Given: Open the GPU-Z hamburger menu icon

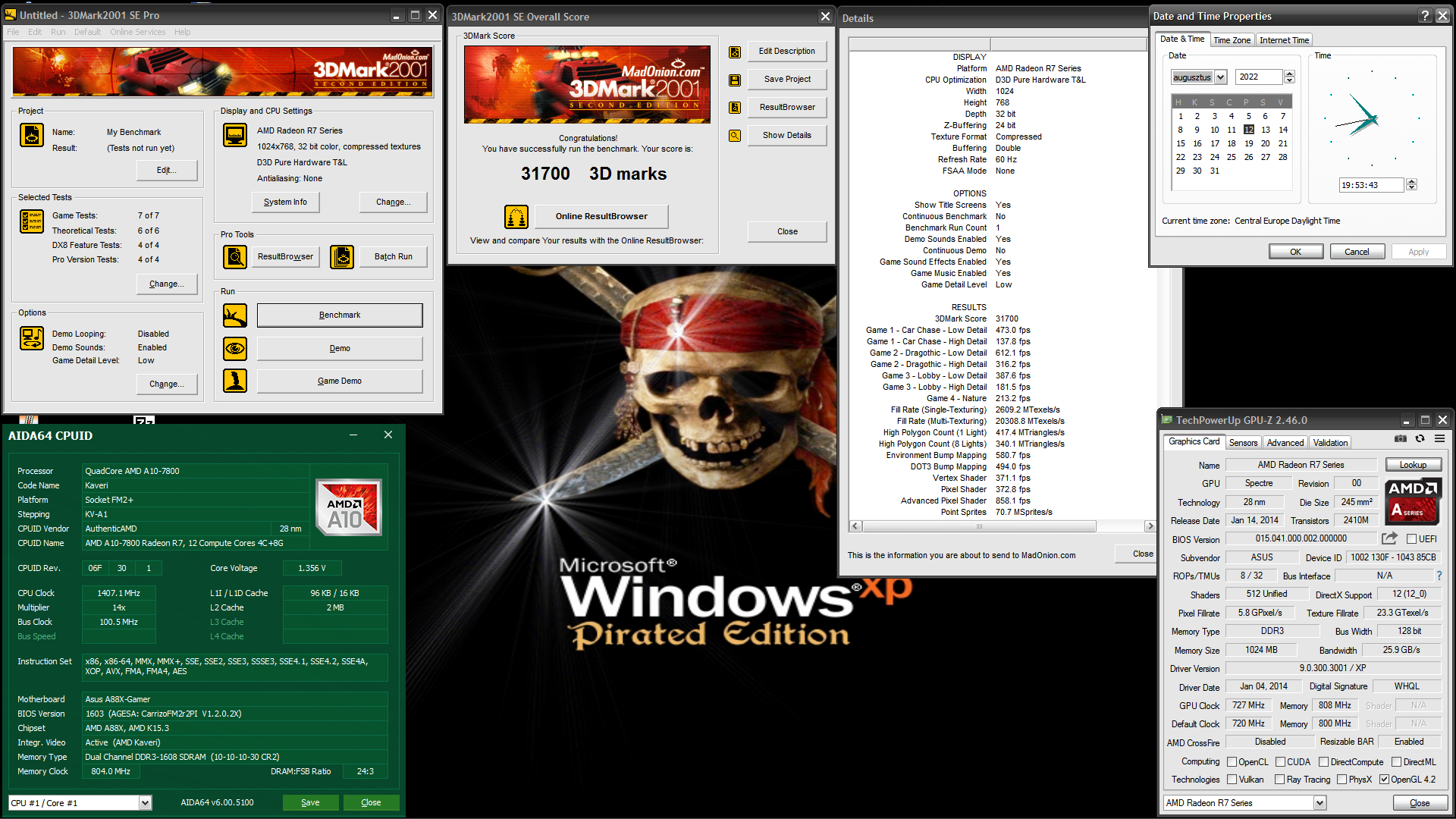Looking at the screenshot, I should pyautogui.click(x=1439, y=439).
